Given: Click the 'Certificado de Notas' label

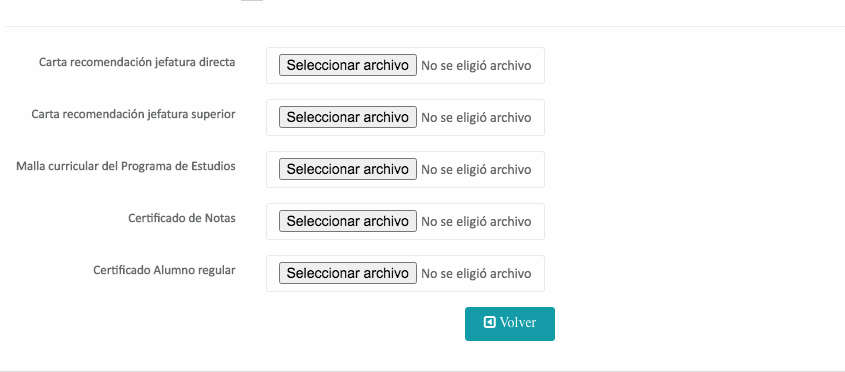Looking at the screenshot, I should point(182,218).
